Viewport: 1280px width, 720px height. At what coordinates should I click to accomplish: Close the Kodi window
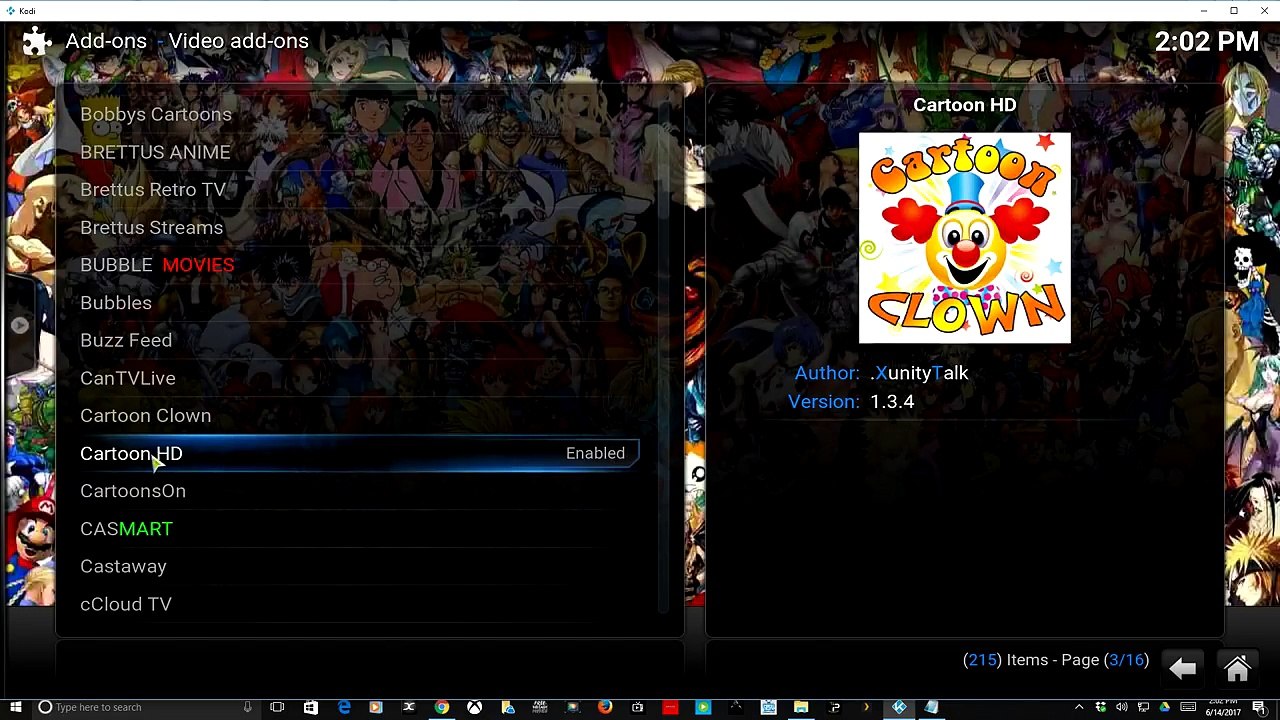coord(1263,11)
